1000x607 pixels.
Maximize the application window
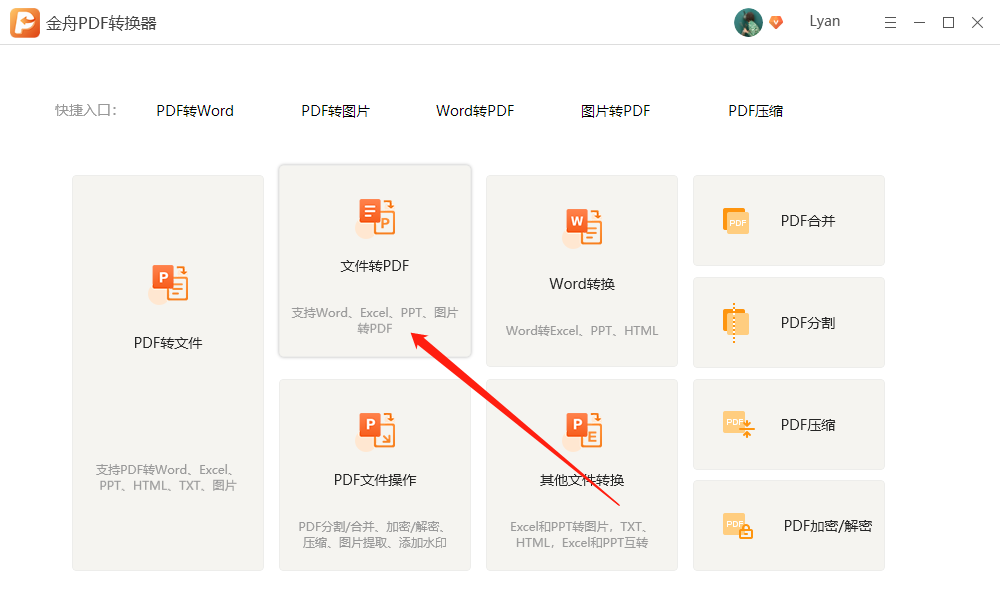(948, 23)
